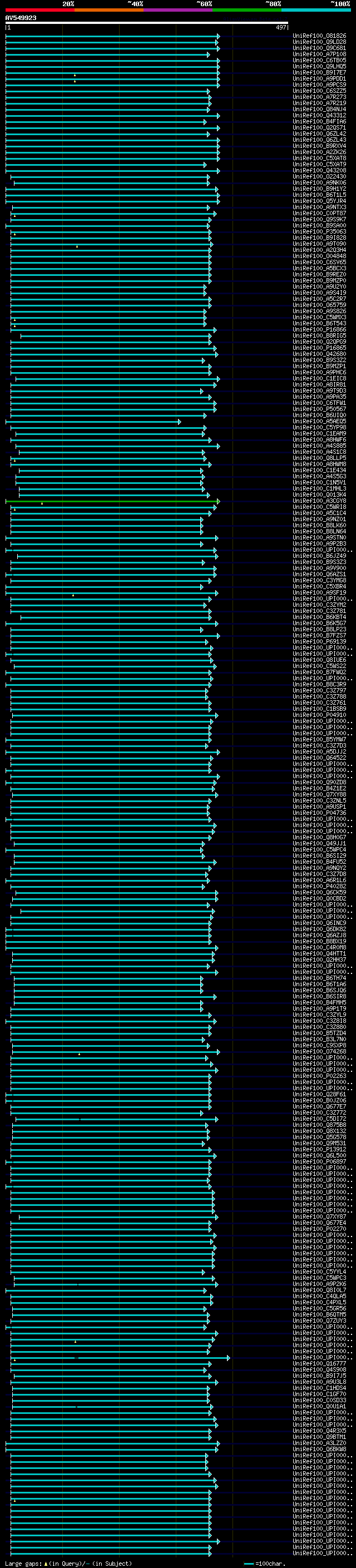This screenshot has width=356, height=1568.
Task: Click the white query sequence bar
Action: [147, 23]
